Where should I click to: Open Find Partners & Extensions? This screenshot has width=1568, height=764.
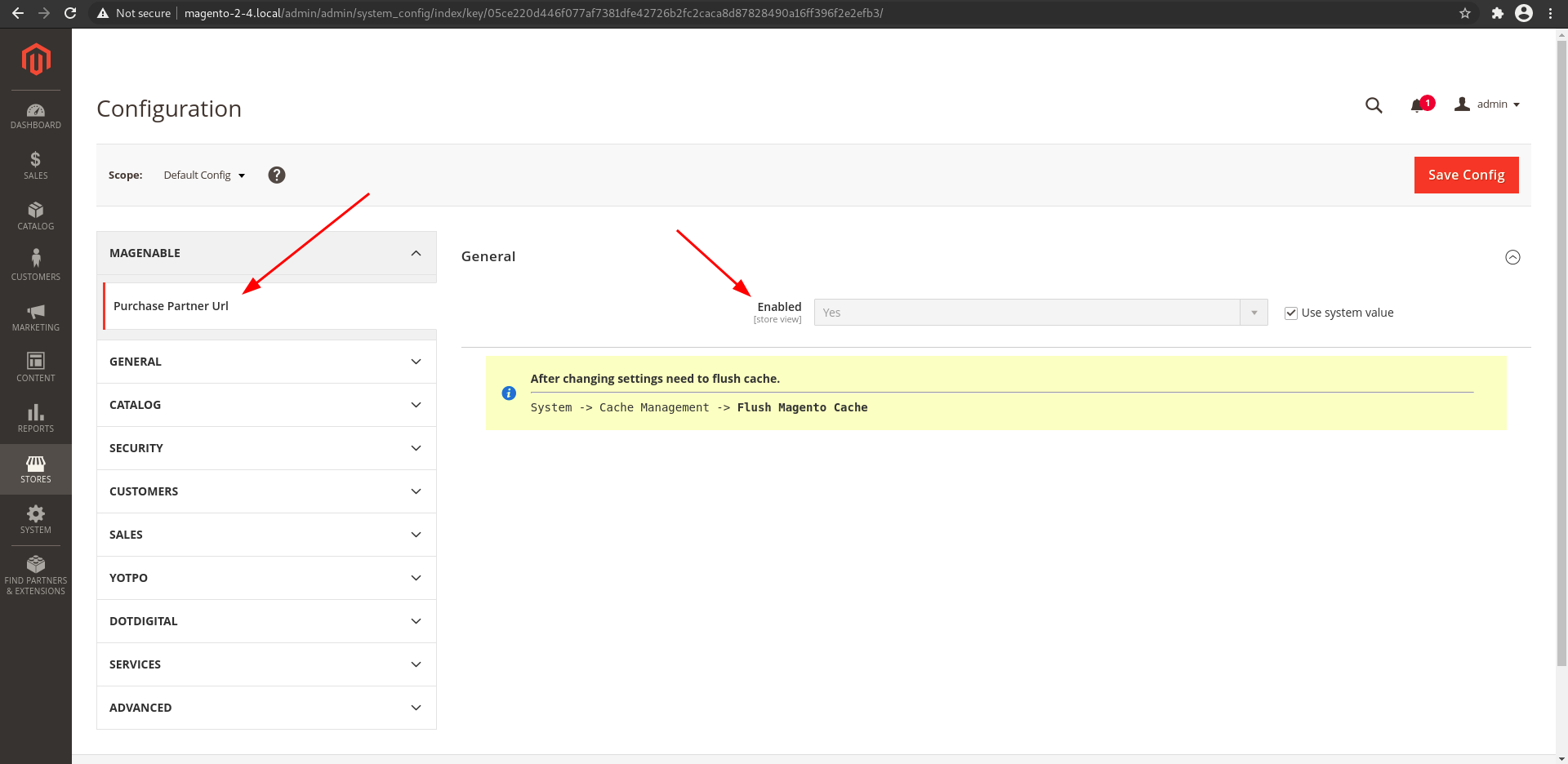36,576
